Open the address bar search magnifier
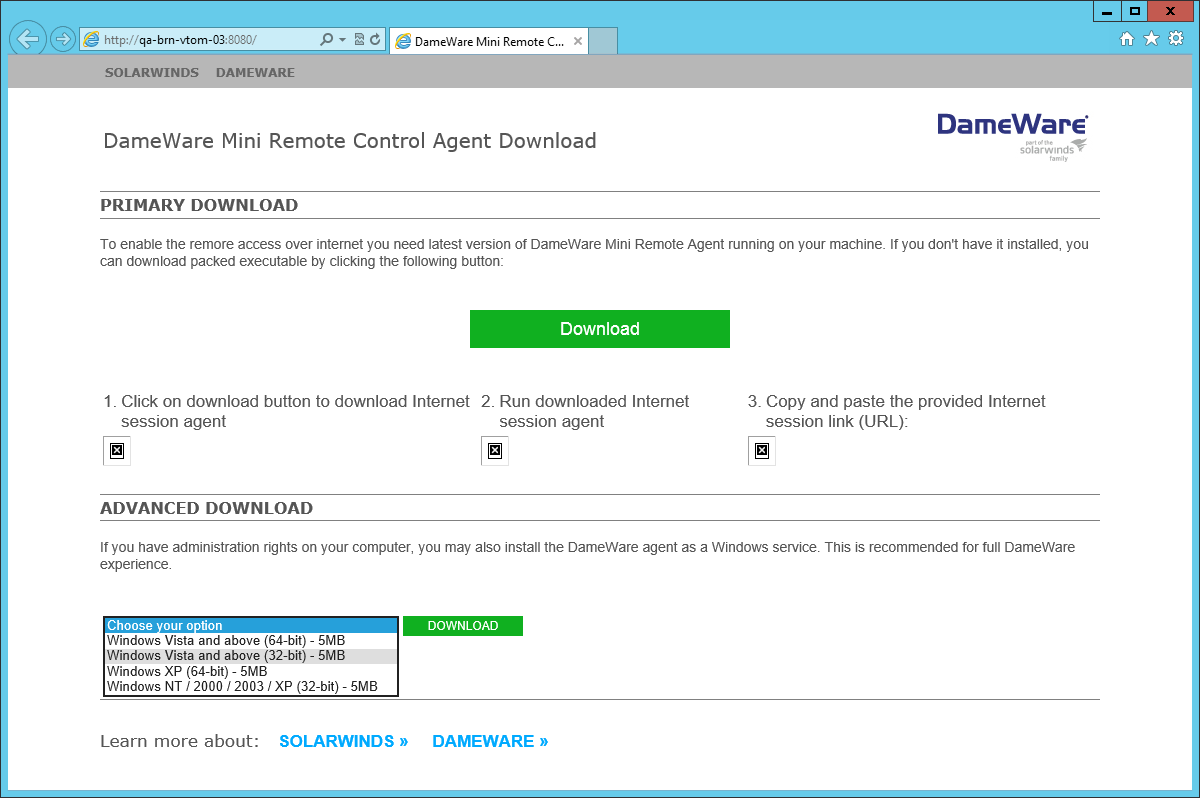This screenshot has height=798, width=1200. (x=326, y=40)
